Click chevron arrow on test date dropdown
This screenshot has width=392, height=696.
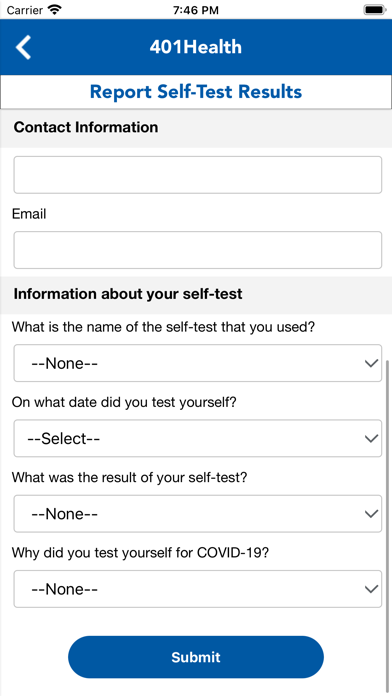(x=371, y=439)
